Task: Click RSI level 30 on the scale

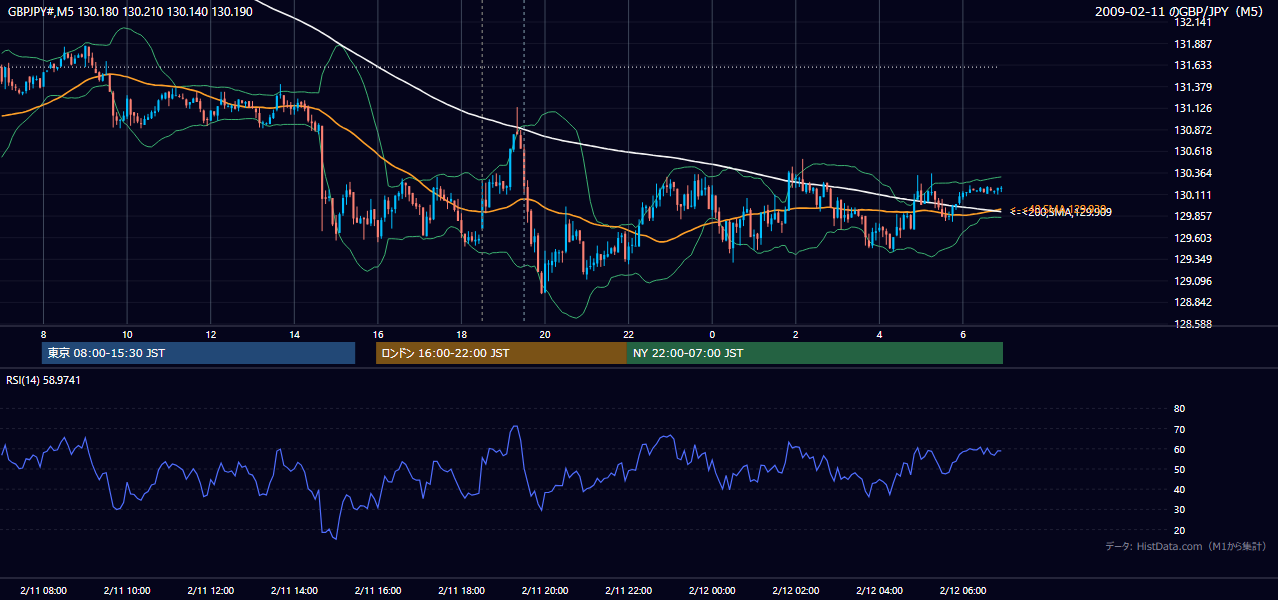Action: [x=1179, y=510]
